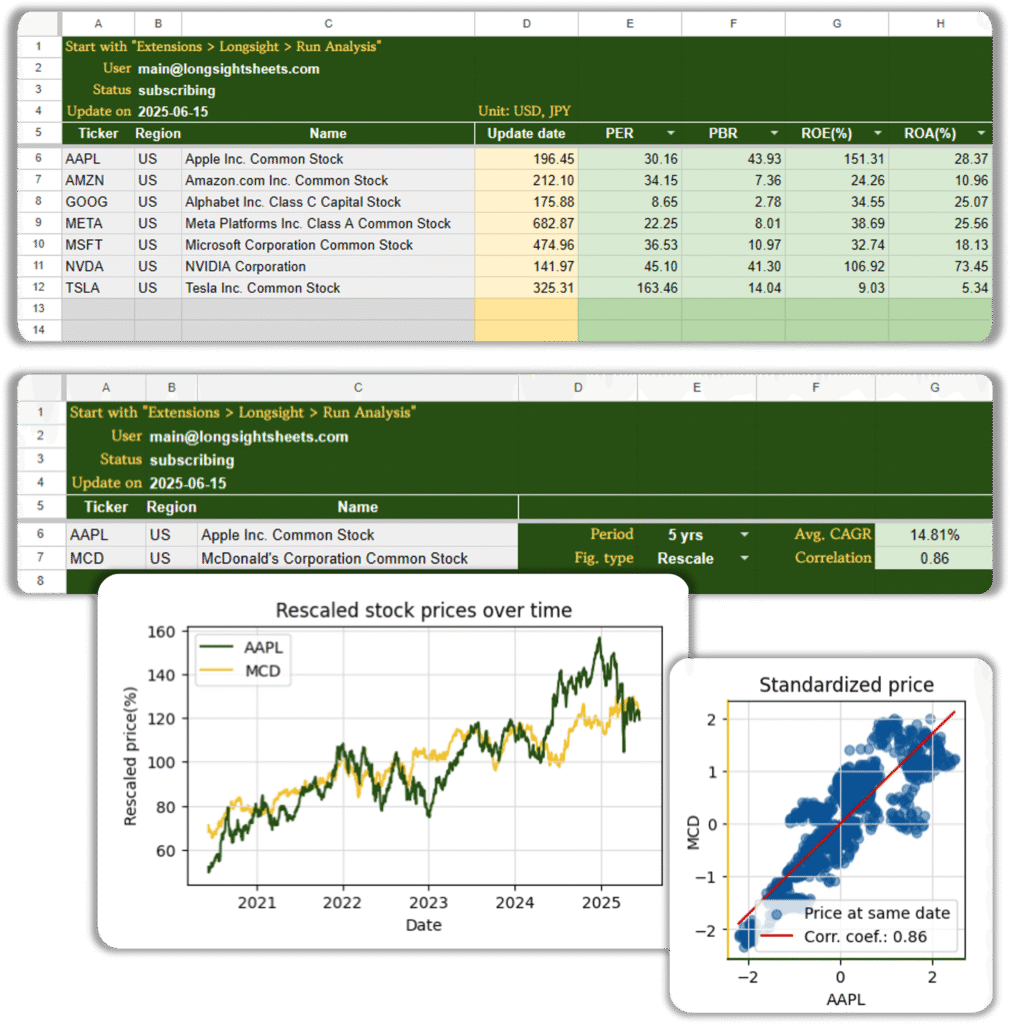Click the TSLA ticker cell
Viewport: 1010px width, 1024px height.
[x=99, y=288]
